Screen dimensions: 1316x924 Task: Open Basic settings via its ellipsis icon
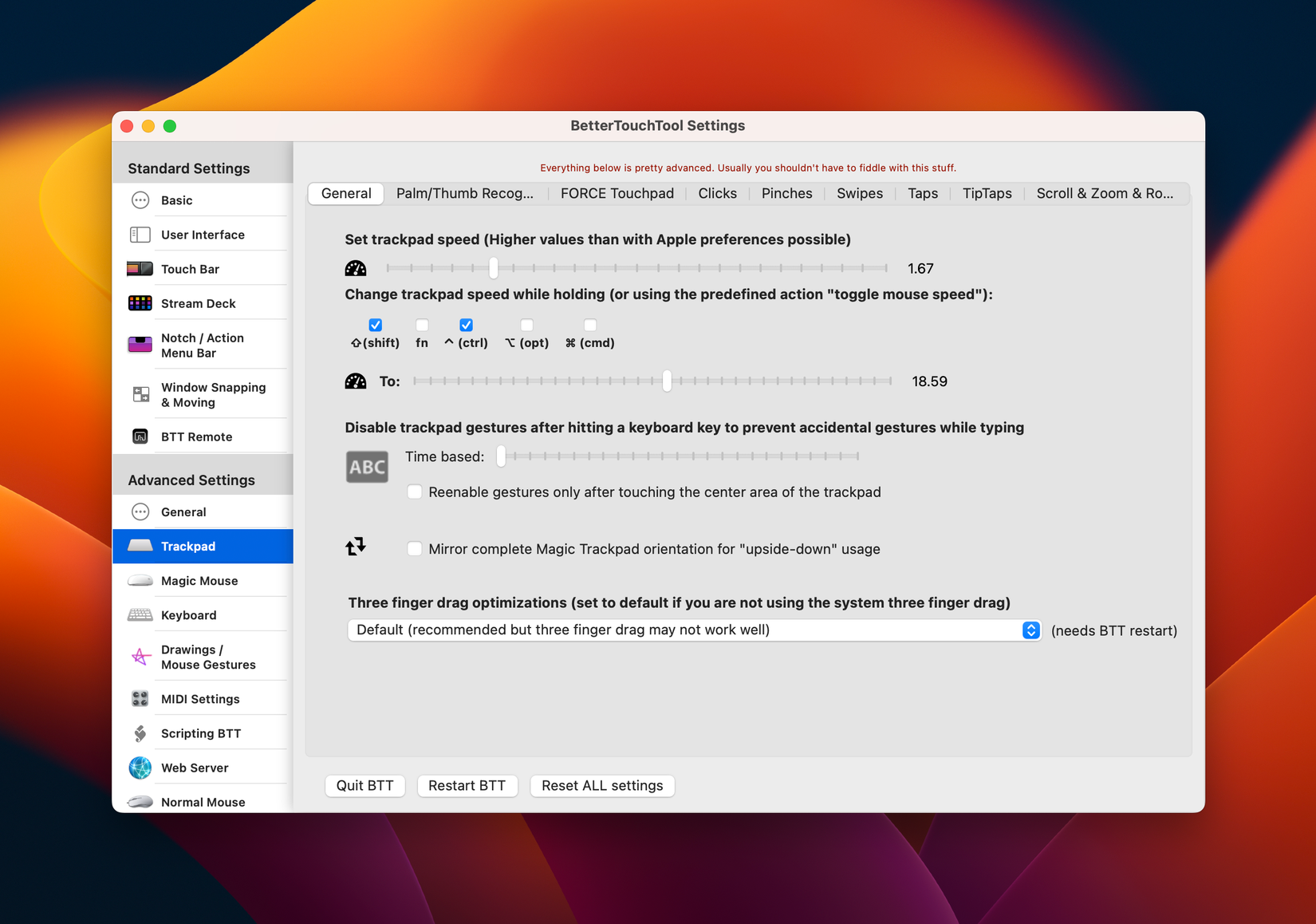(x=140, y=200)
